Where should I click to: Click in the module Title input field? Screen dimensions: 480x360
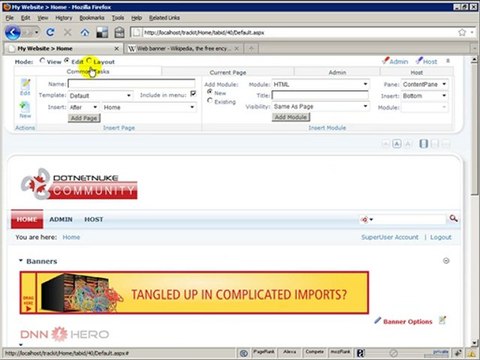(x=320, y=95)
